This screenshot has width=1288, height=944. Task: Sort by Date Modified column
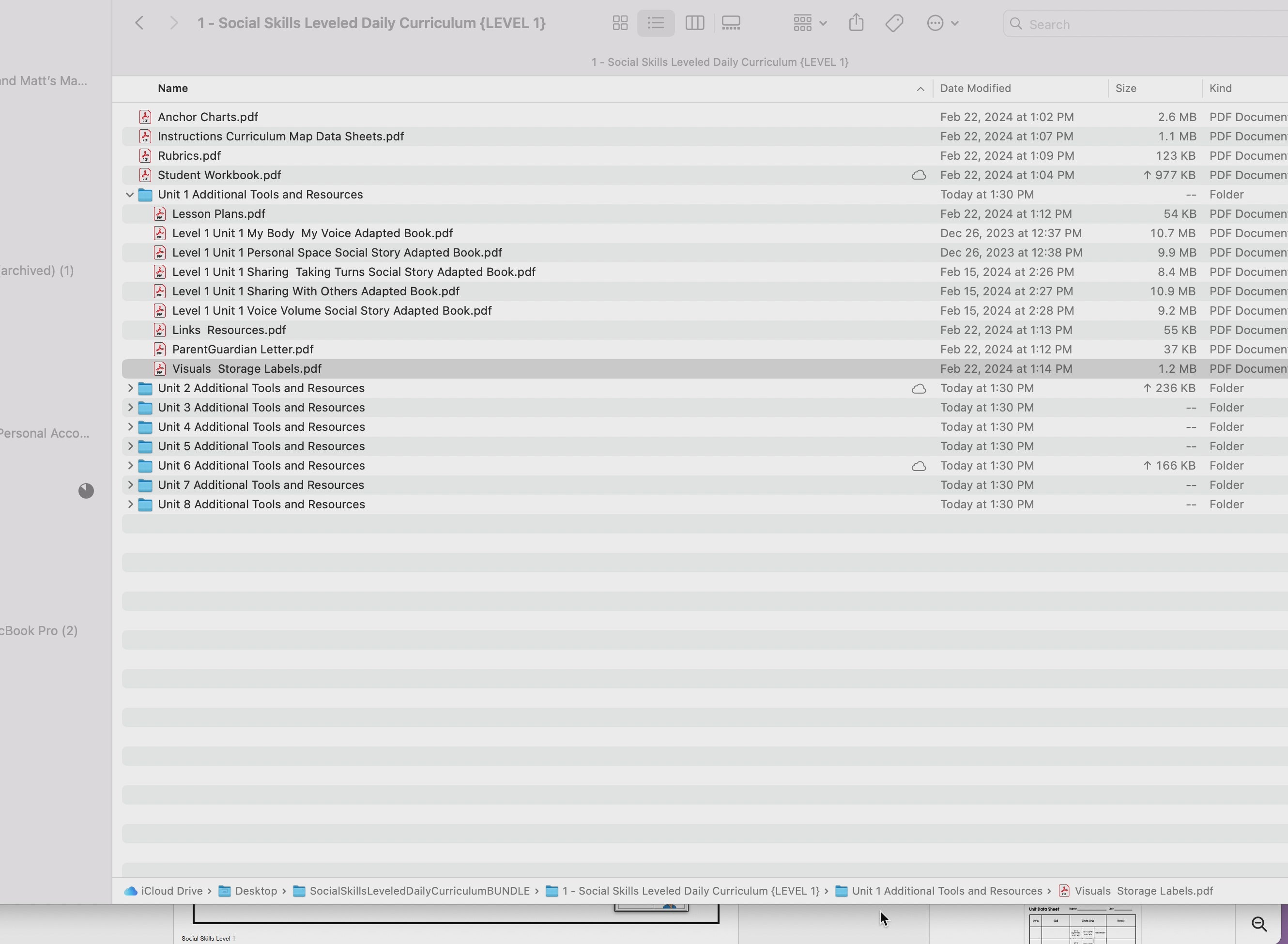pyautogui.click(x=975, y=89)
